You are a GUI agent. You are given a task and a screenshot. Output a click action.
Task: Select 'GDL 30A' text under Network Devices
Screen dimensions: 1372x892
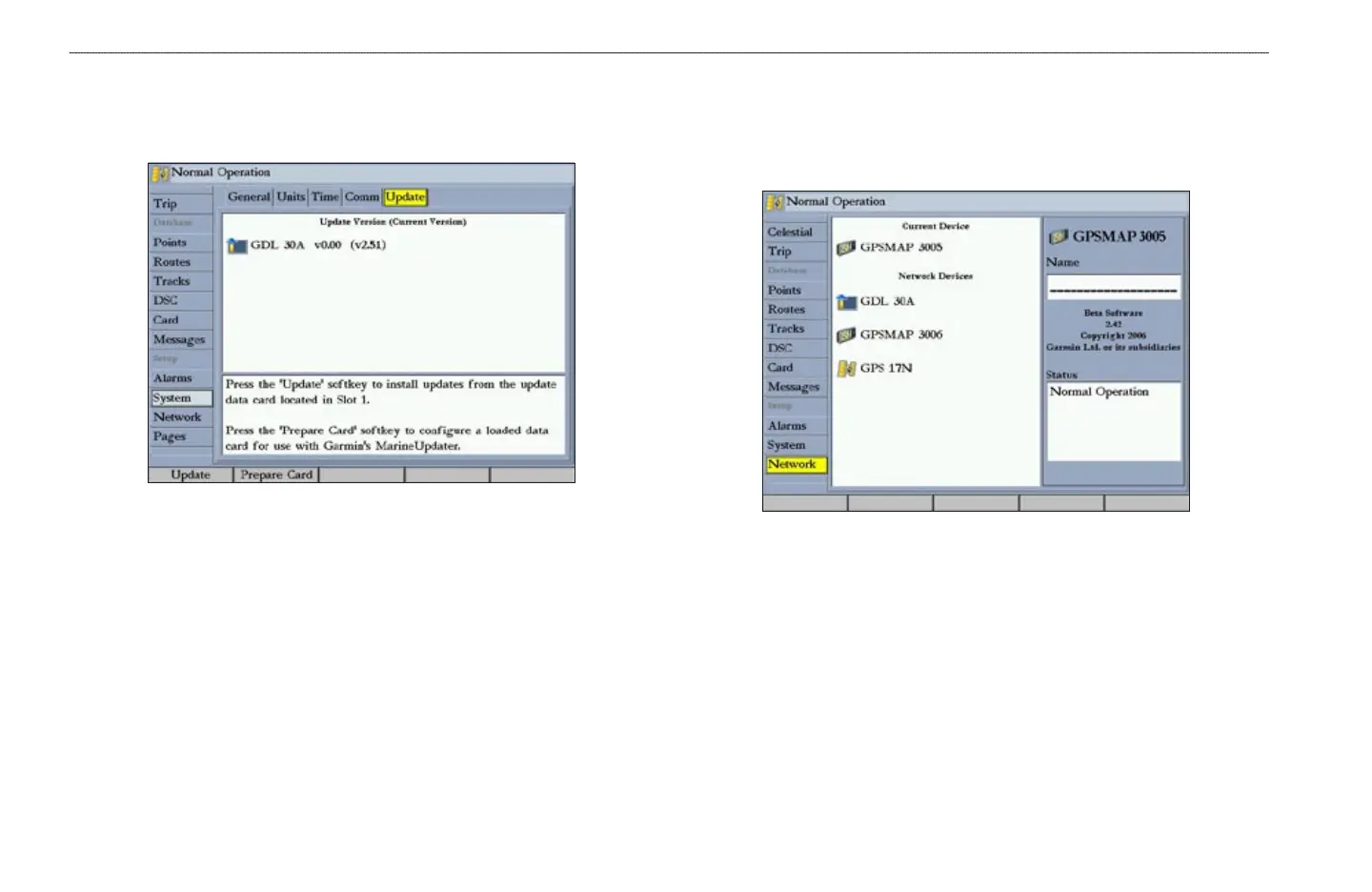(x=887, y=302)
